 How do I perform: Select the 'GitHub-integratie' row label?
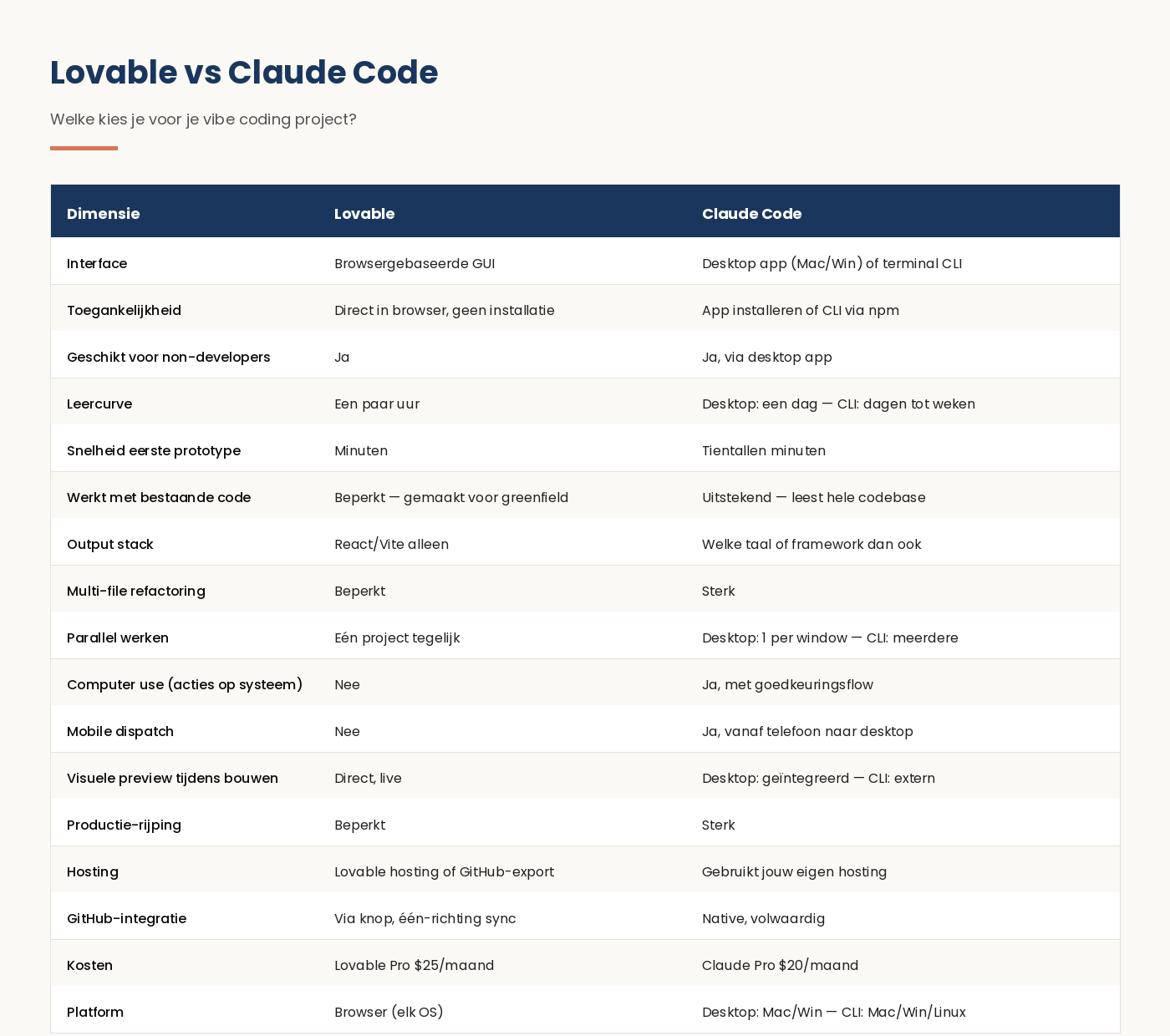coord(126,919)
